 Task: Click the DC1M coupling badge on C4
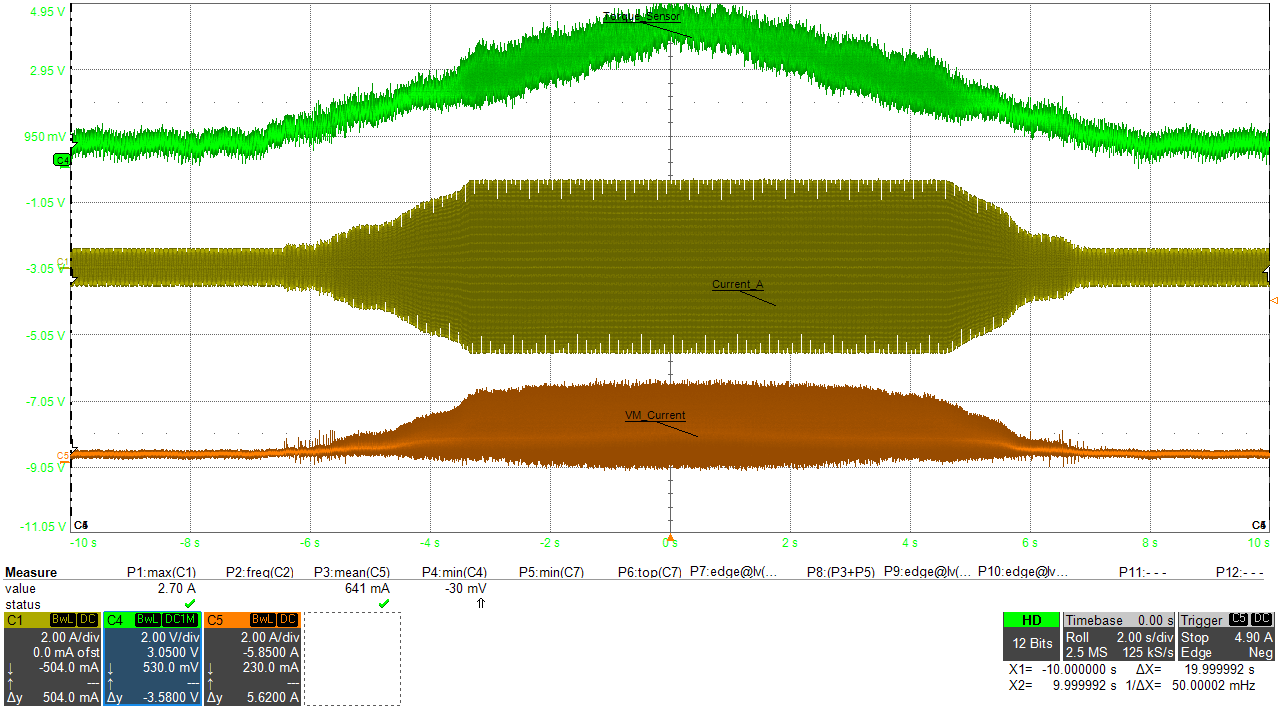[x=179, y=620]
